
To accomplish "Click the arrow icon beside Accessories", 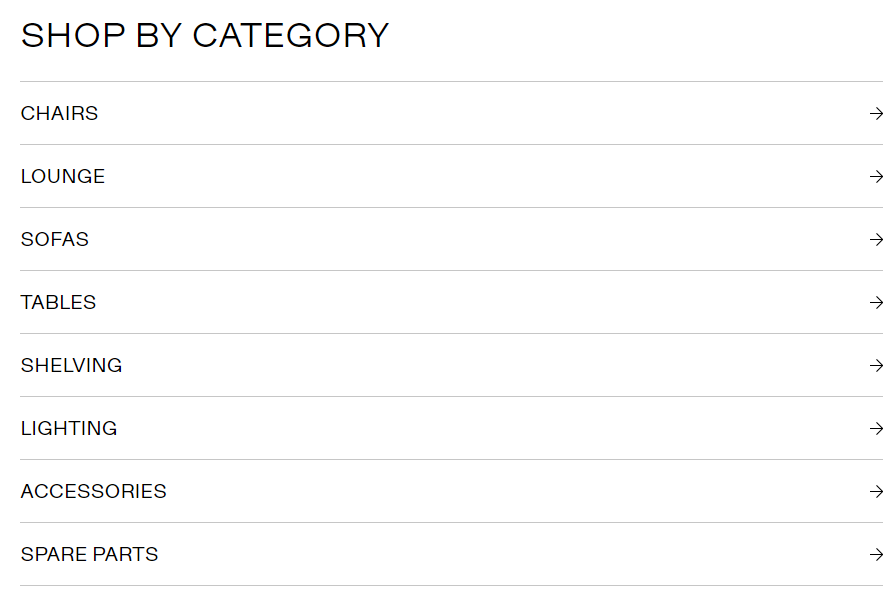I will (876, 492).
